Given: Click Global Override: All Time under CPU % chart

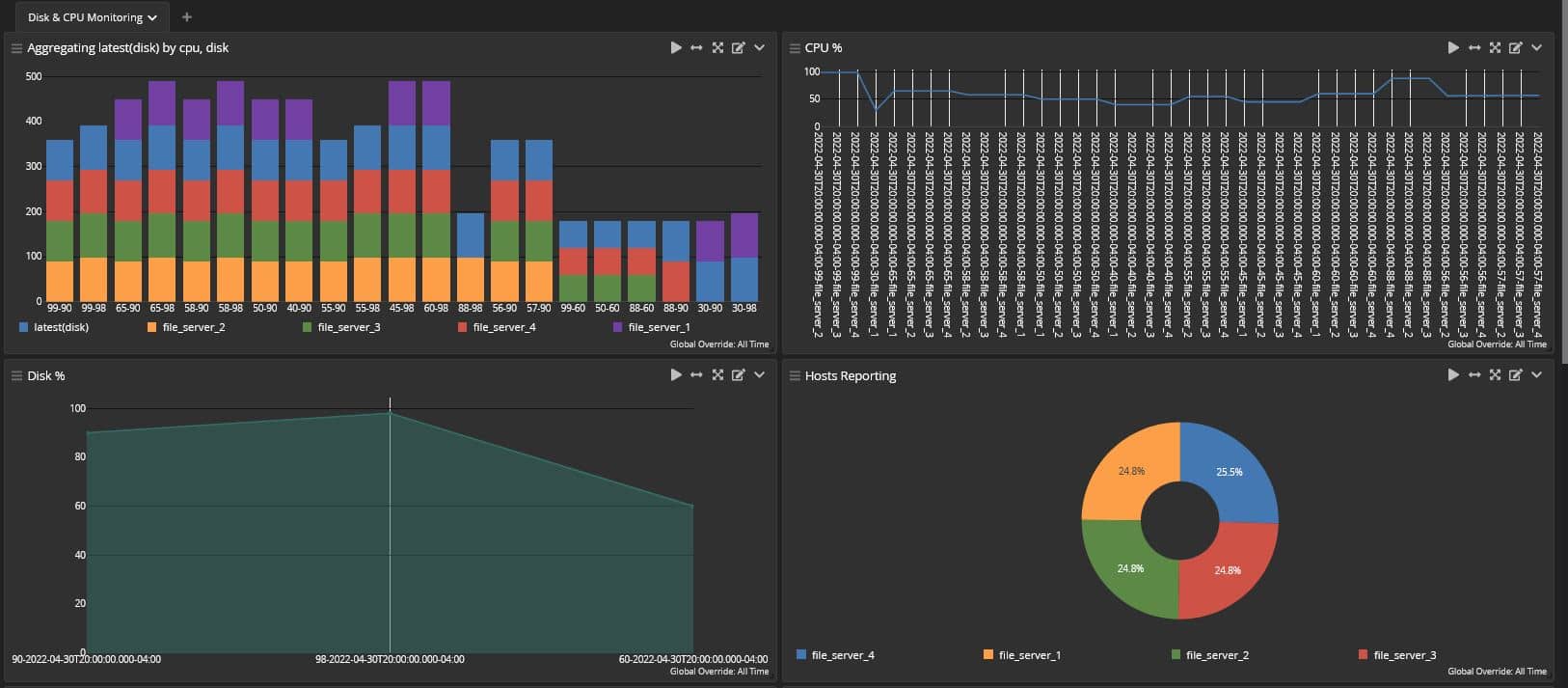Looking at the screenshot, I should pyautogui.click(x=1496, y=344).
